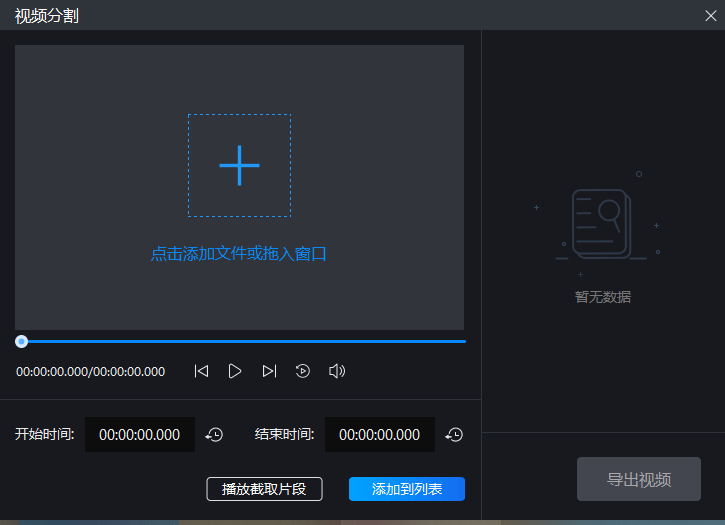Click the middle of the blue timeline track
Image resolution: width=725 pixels, height=525 pixels.
240,341
